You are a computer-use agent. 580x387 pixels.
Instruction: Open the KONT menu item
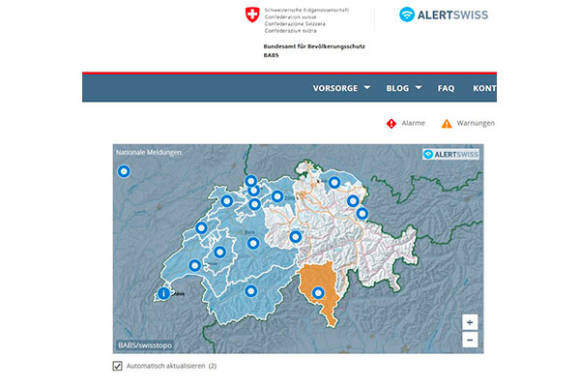pyautogui.click(x=484, y=88)
